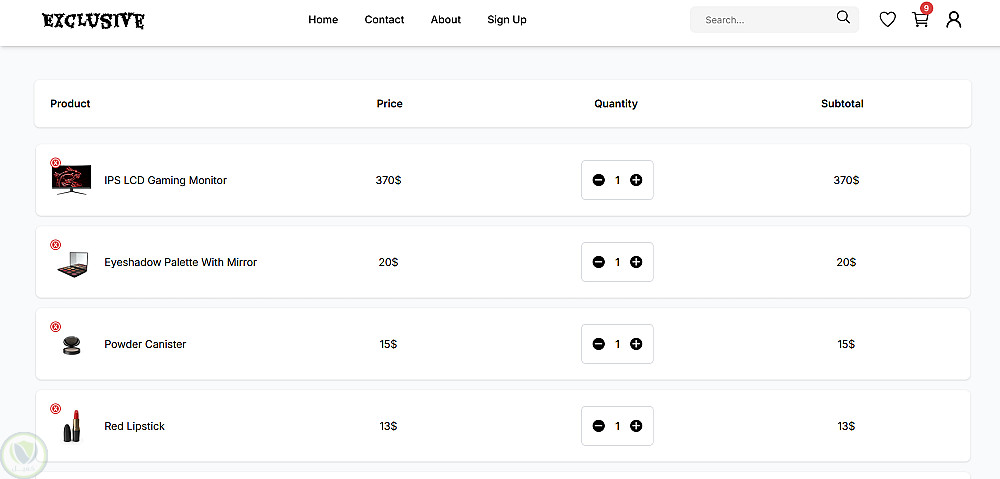Remove Eyeshadow Palette With Mirror from cart

tap(55, 245)
